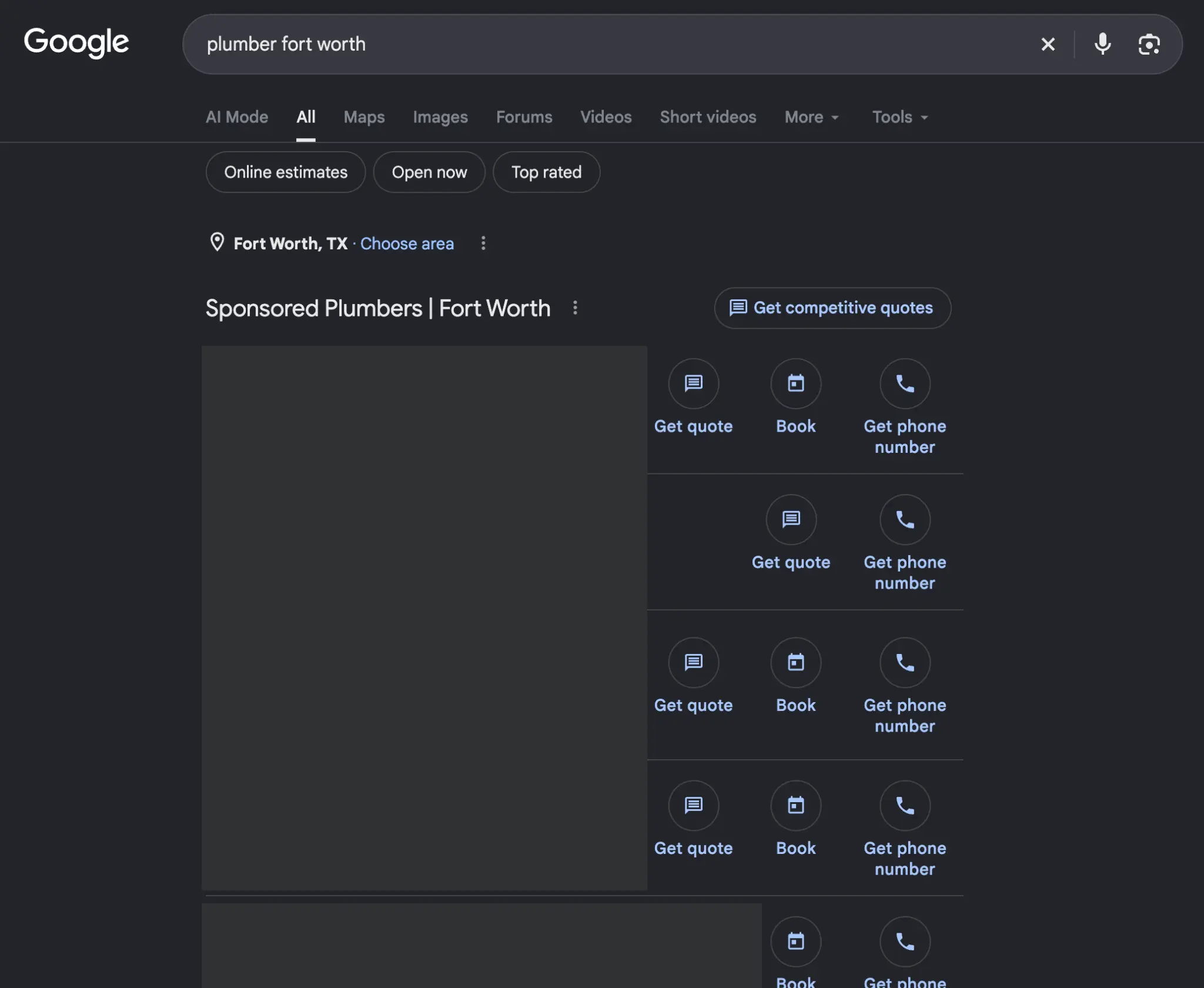Image resolution: width=1204 pixels, height=988 pixels.
Task: Switch to Maps tab
Action: (x=364, y=117)
